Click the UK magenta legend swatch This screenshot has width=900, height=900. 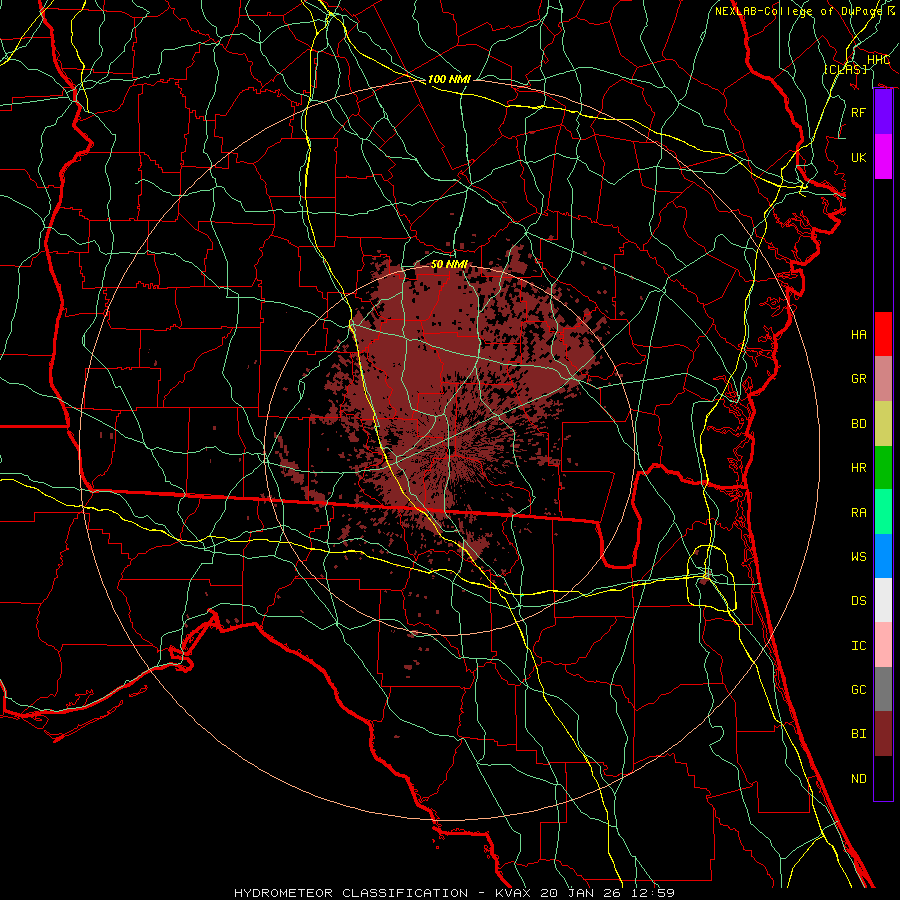tap(883, 157)
